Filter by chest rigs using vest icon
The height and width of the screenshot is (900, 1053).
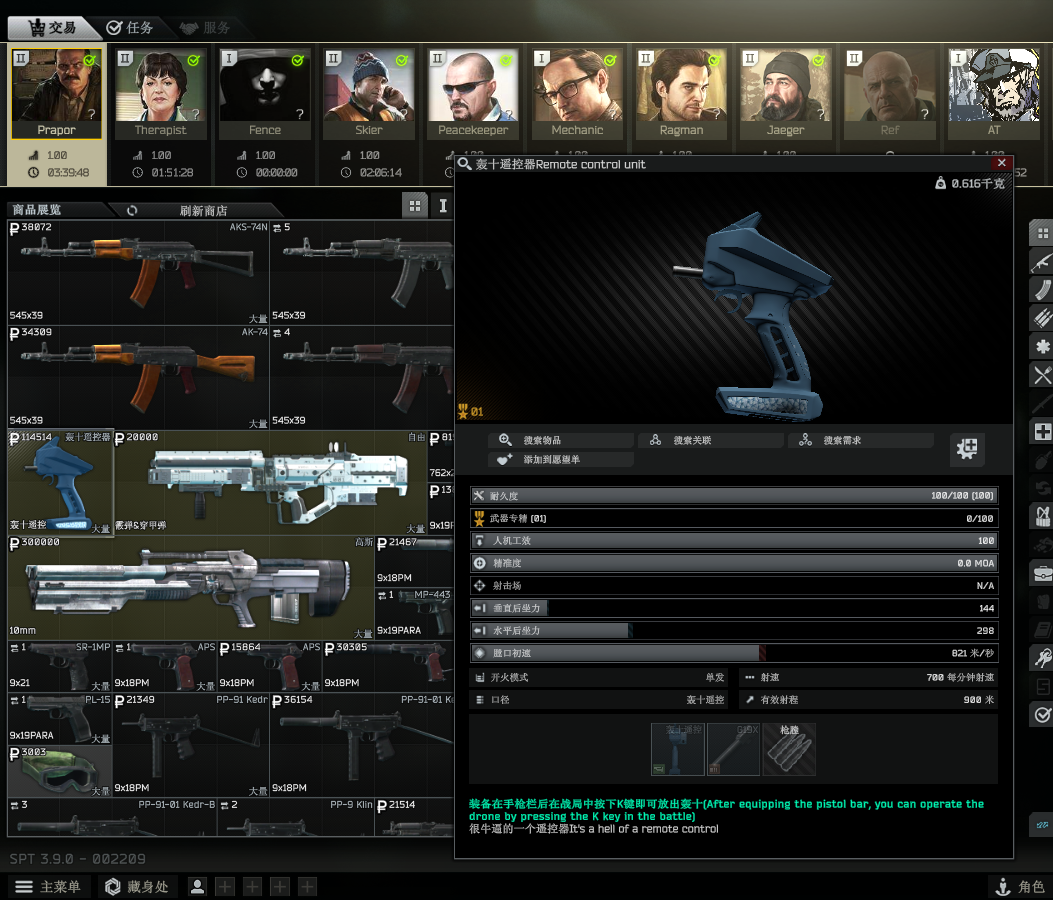coord(1042,516)
